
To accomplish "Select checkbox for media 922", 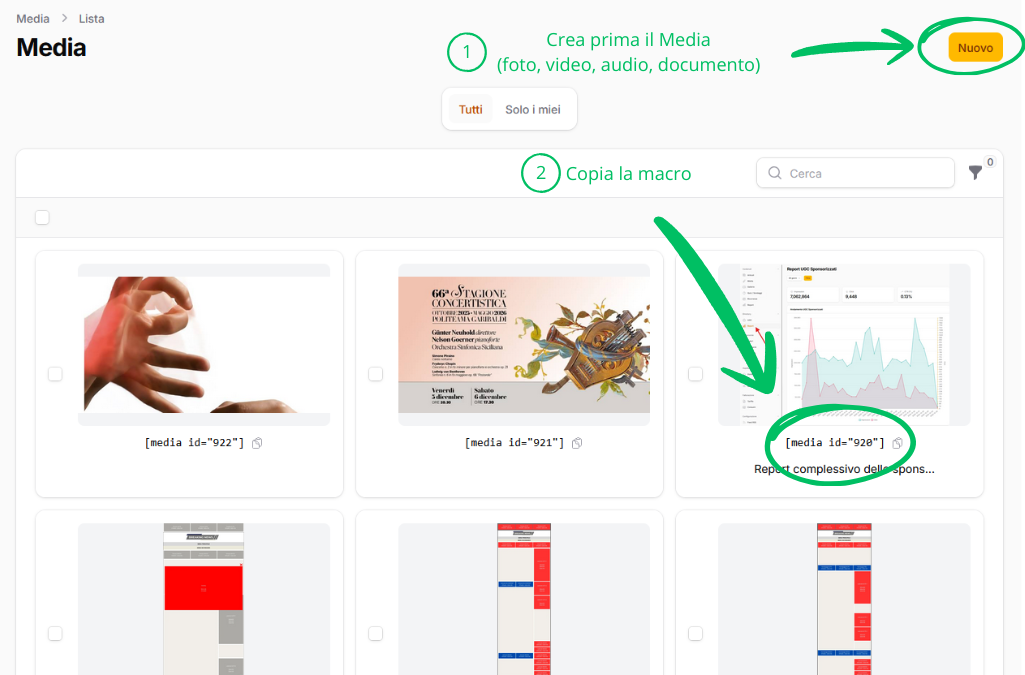I will 55,374.
